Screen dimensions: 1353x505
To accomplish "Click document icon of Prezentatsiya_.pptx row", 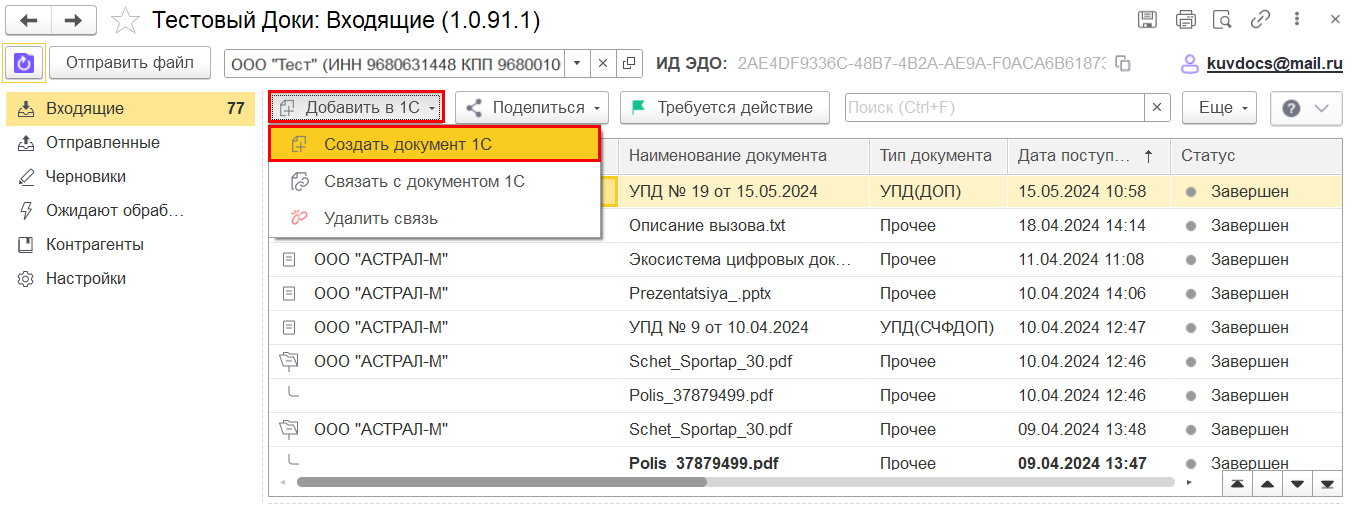I will click(x=289, y=294).
